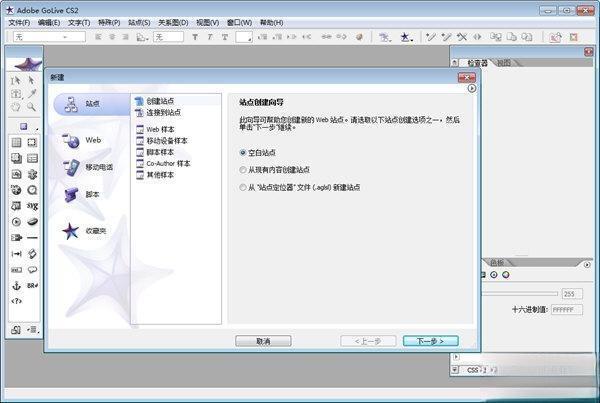Open the 帮助(H) menu
The image size is (600, 403).
tap(272, 23)
